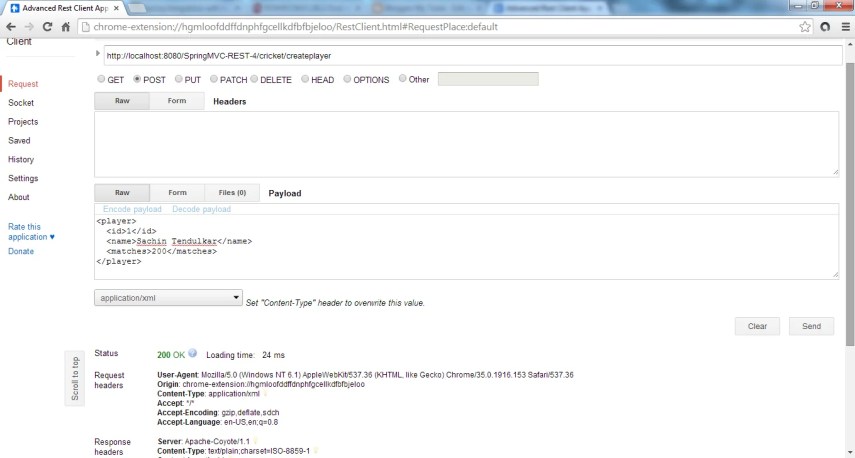Screen dimensions: 855x458
Task: Reload the Rest Client page
Action: (47, 27)
